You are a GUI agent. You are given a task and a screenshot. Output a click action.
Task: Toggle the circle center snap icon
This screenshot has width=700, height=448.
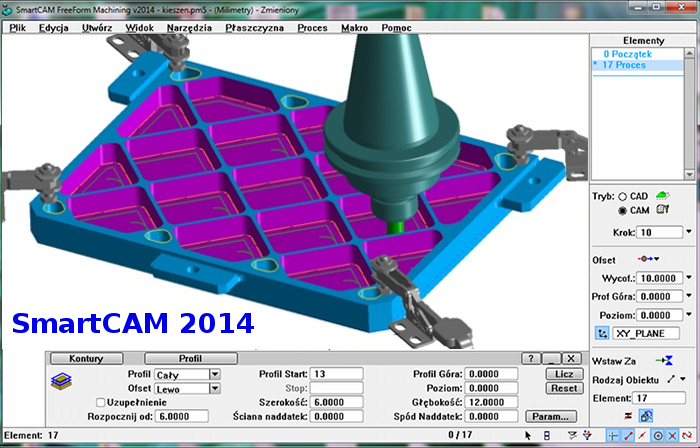point(658,435)
